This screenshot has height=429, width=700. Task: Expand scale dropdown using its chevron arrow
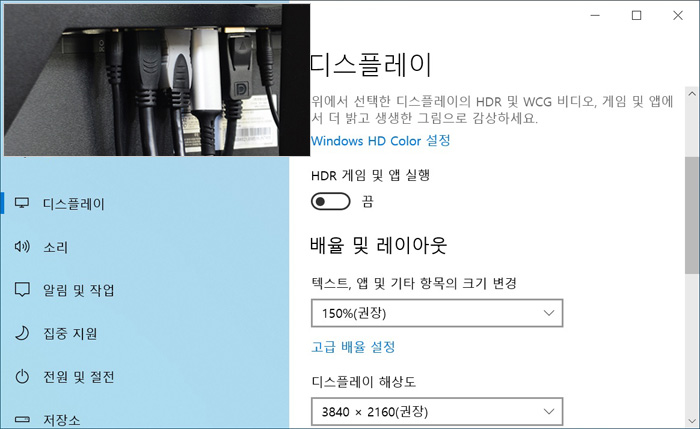(x=549, y=313)
